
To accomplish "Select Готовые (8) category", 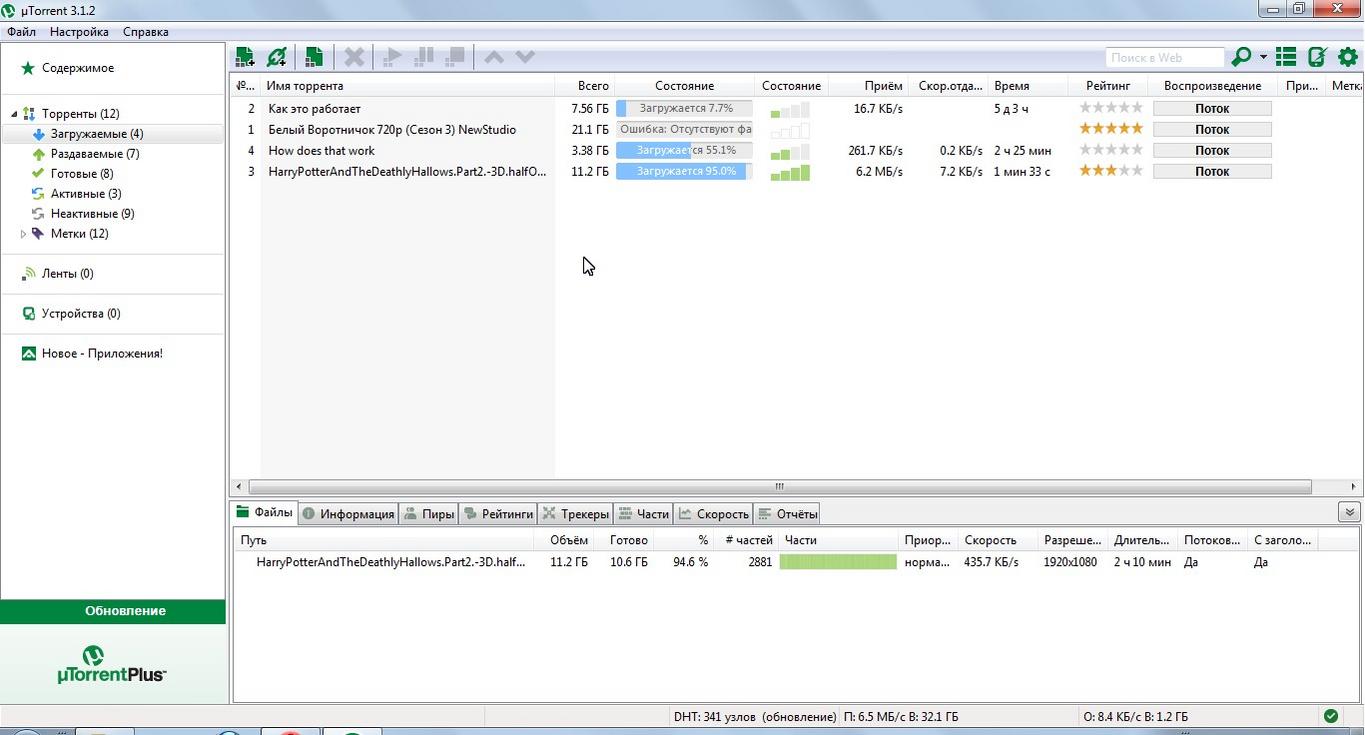I will [x=81, y=173].
